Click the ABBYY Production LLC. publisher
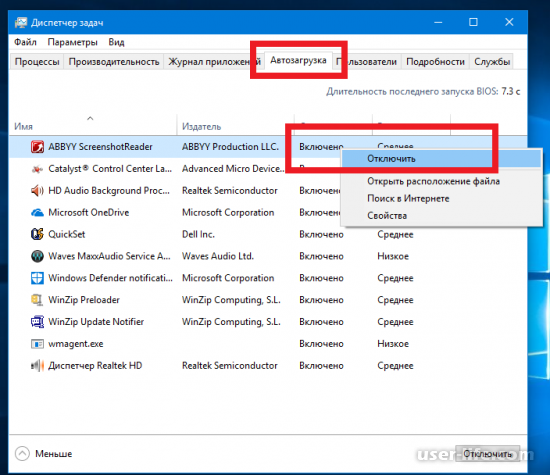550x475 pixels. coord(230,147)
